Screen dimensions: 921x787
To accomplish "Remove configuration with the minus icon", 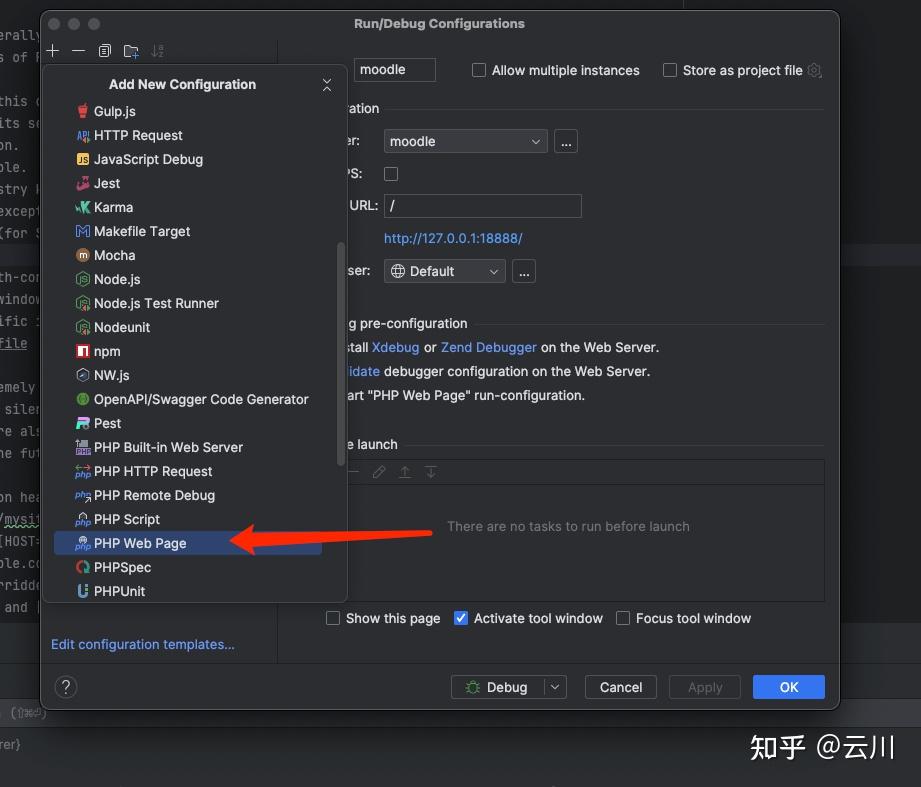I will pos(79,51).
